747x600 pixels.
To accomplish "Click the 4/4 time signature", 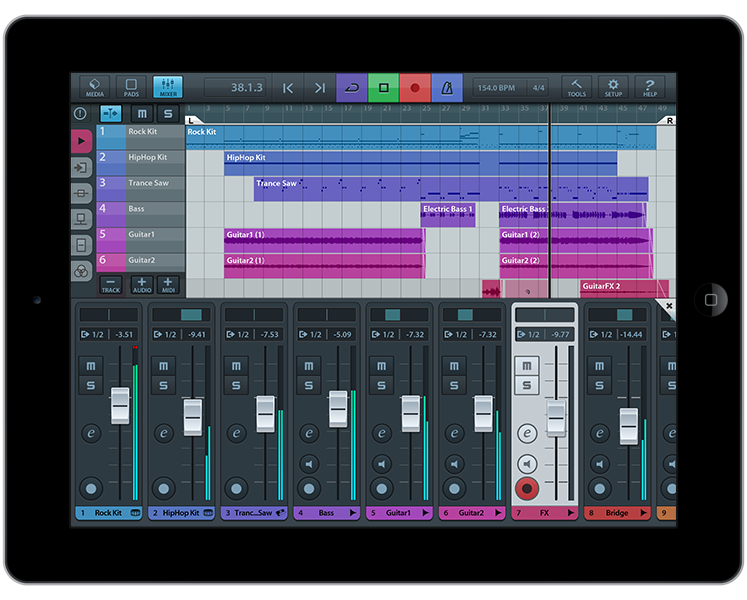I will pyautogui.click(x=538, y=88).
